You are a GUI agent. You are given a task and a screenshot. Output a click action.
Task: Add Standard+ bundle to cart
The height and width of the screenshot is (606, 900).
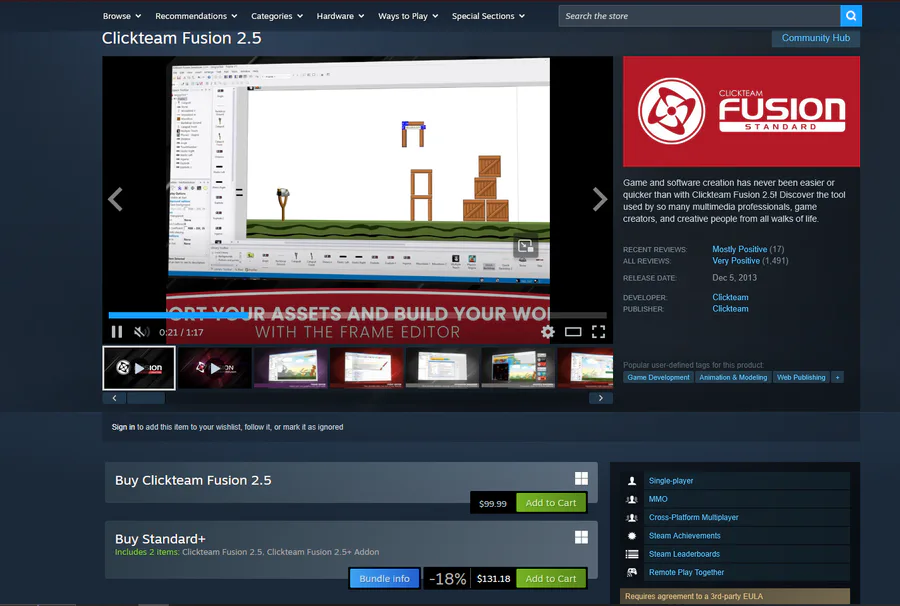click(551, 578)
